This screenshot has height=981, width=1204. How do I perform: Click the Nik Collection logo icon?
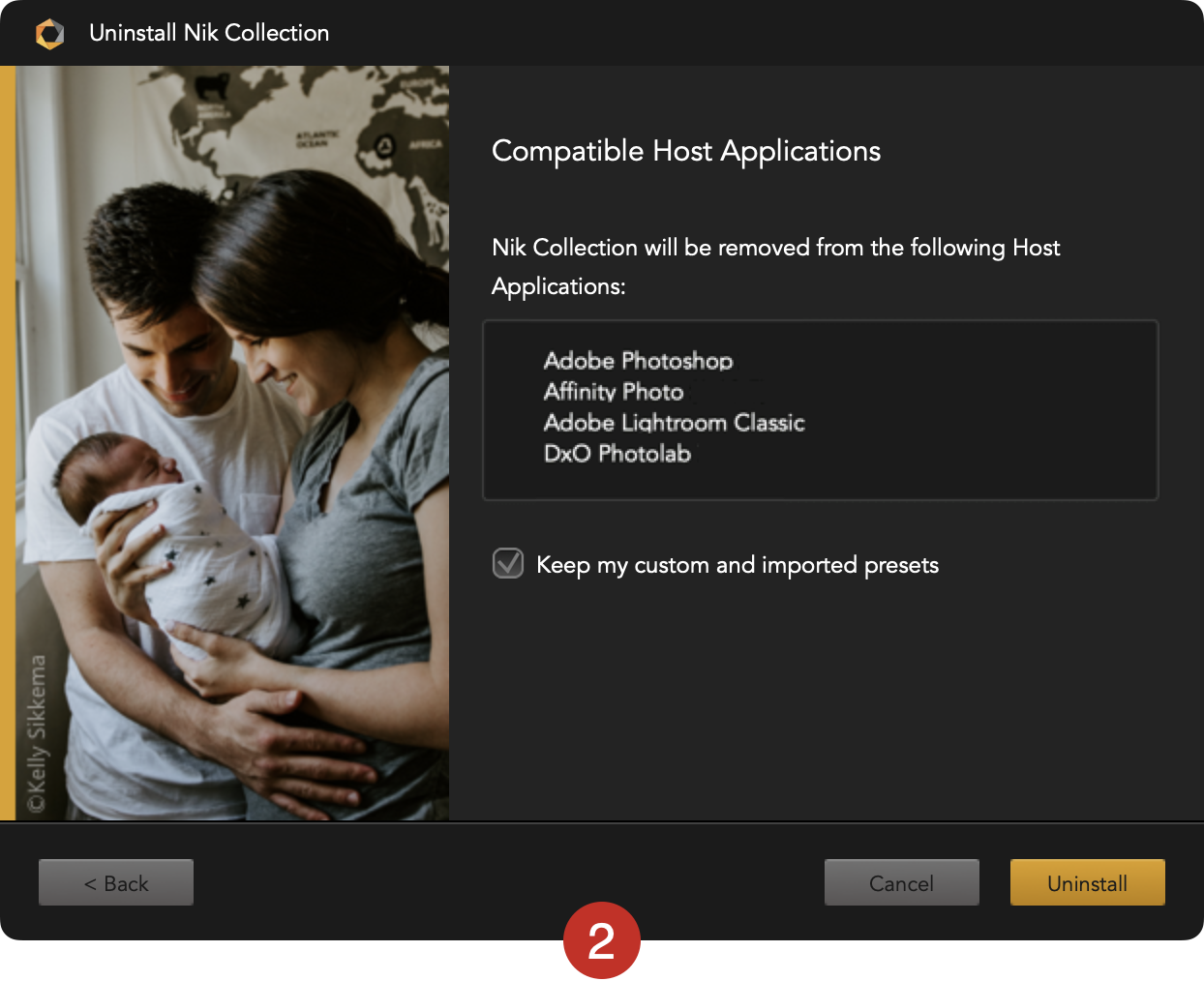[49, 34]
